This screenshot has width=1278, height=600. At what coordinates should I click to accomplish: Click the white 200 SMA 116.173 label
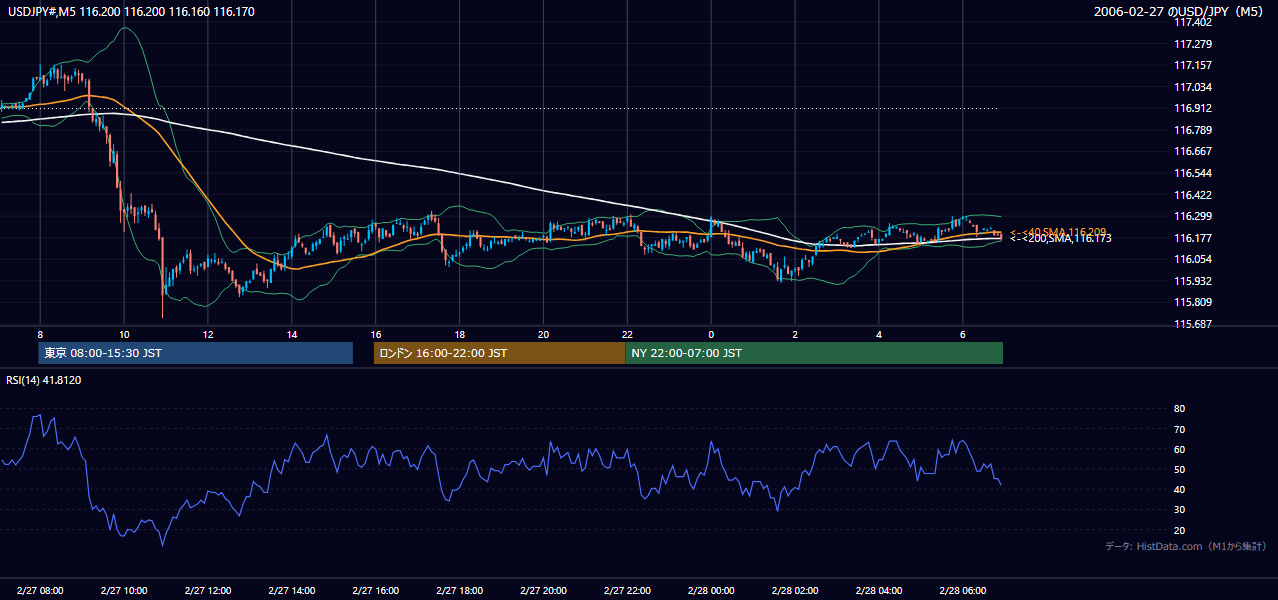pyautogui.click(x=1060, y=238)
